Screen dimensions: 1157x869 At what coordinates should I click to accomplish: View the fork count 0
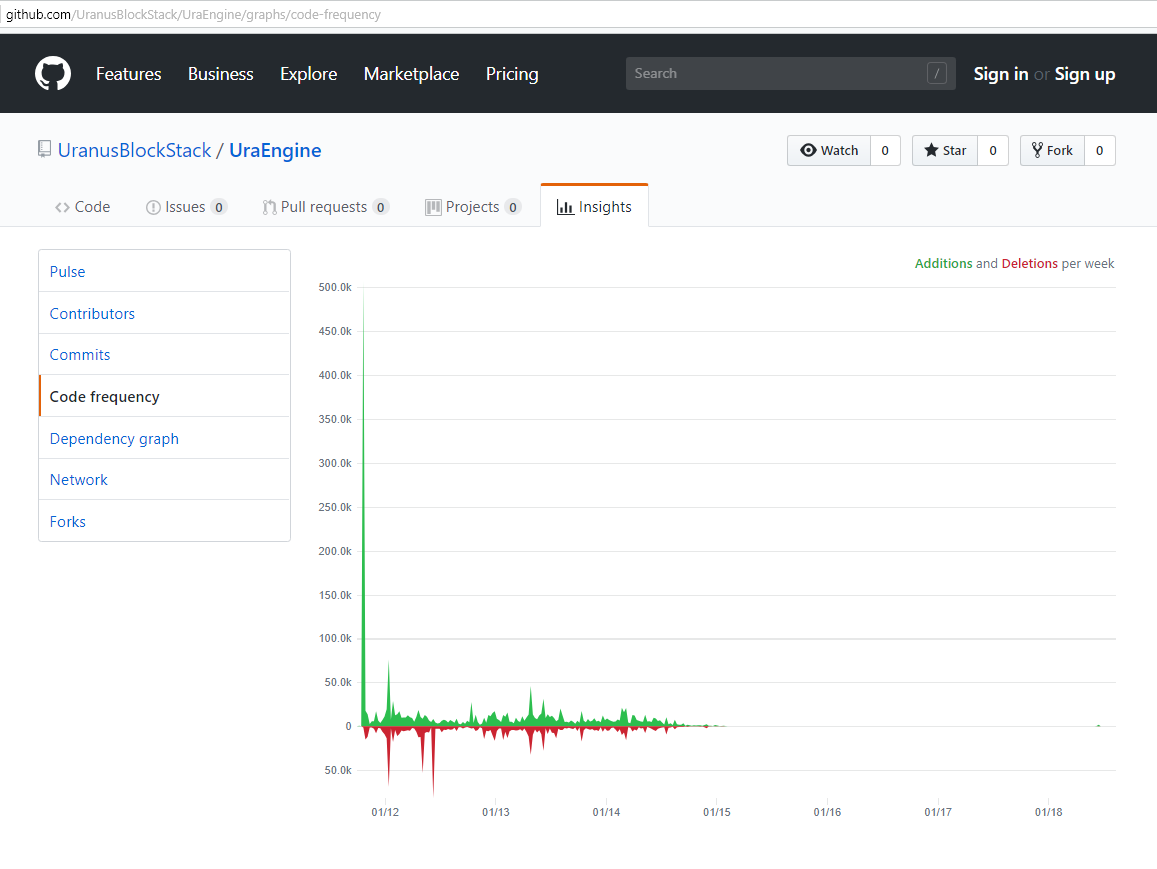tap(1099, 150)
